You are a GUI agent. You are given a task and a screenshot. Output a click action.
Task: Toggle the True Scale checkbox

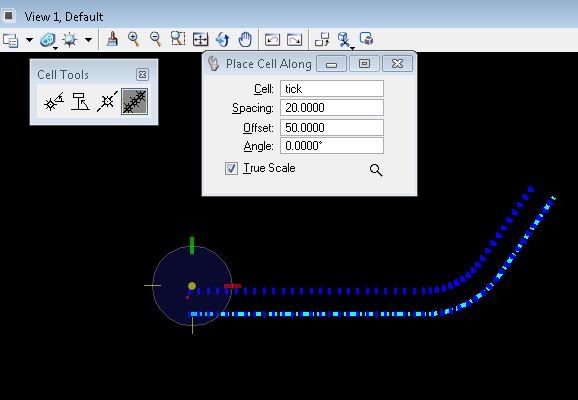pyautogui.click(x=231, y=168)
